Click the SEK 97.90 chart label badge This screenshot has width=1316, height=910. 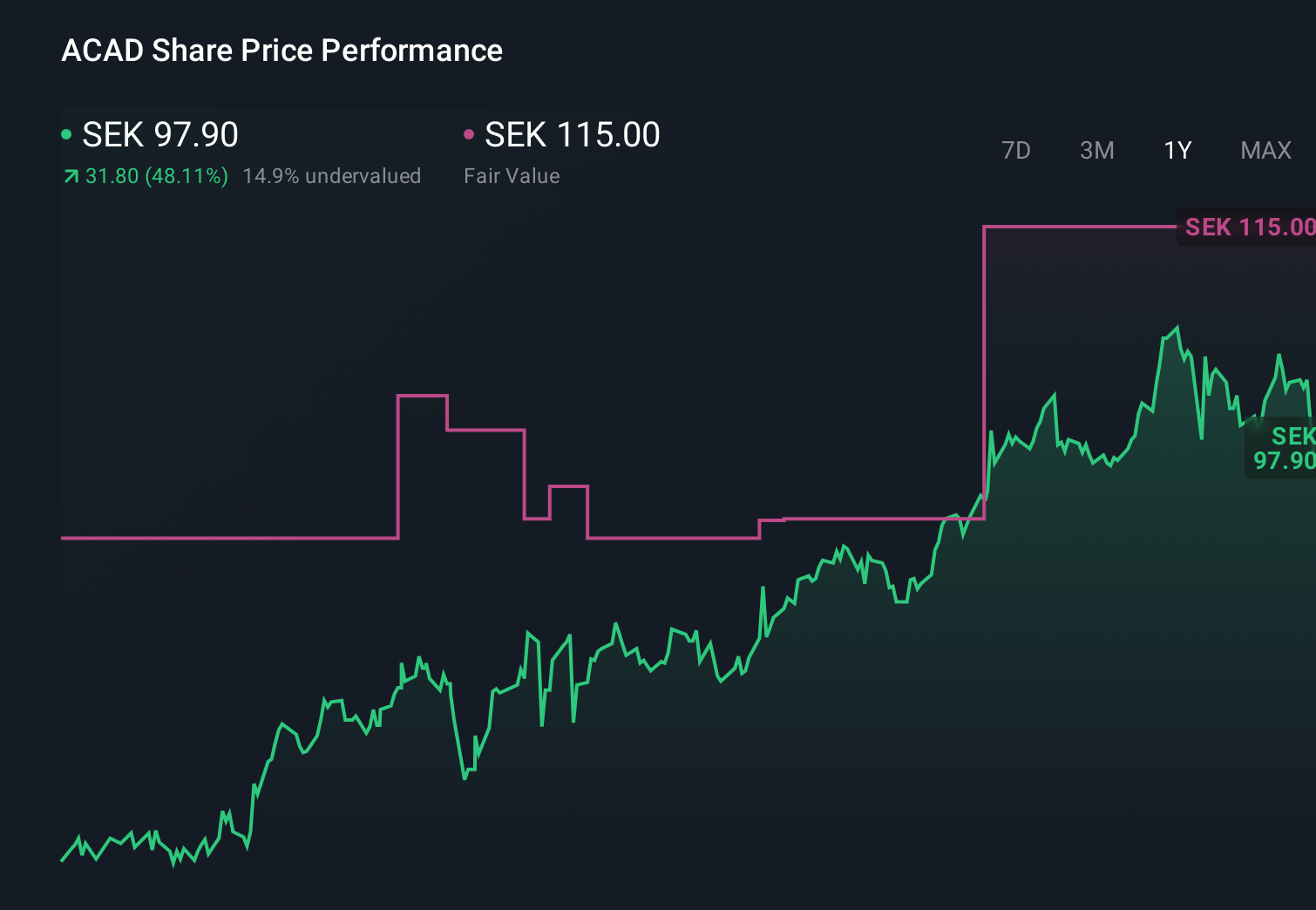click(1281, 448)
